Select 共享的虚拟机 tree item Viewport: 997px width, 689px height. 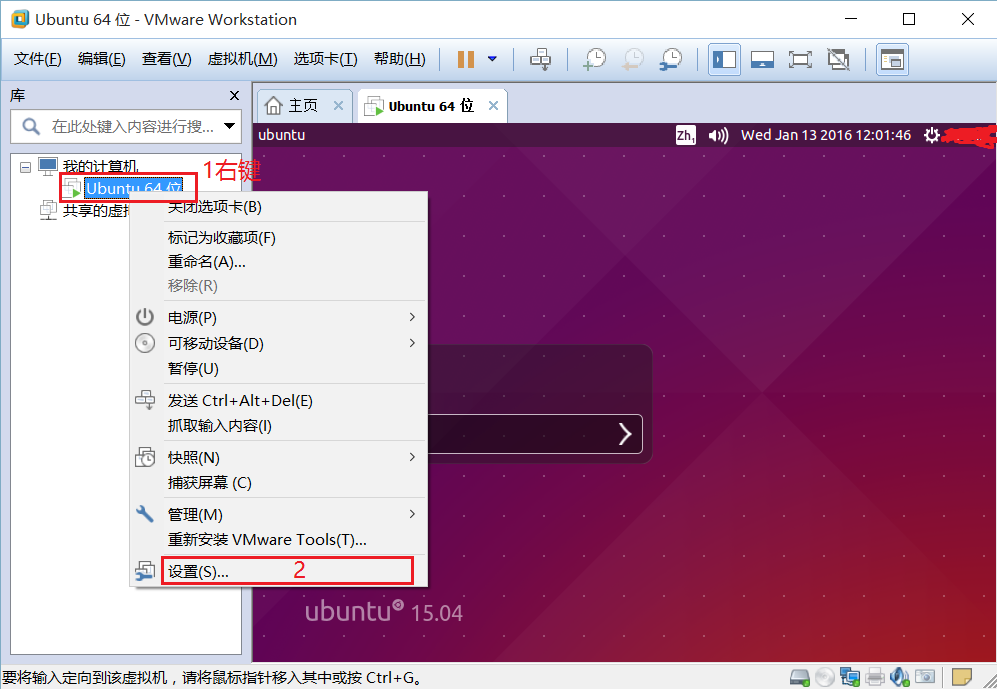coord(95,210)
